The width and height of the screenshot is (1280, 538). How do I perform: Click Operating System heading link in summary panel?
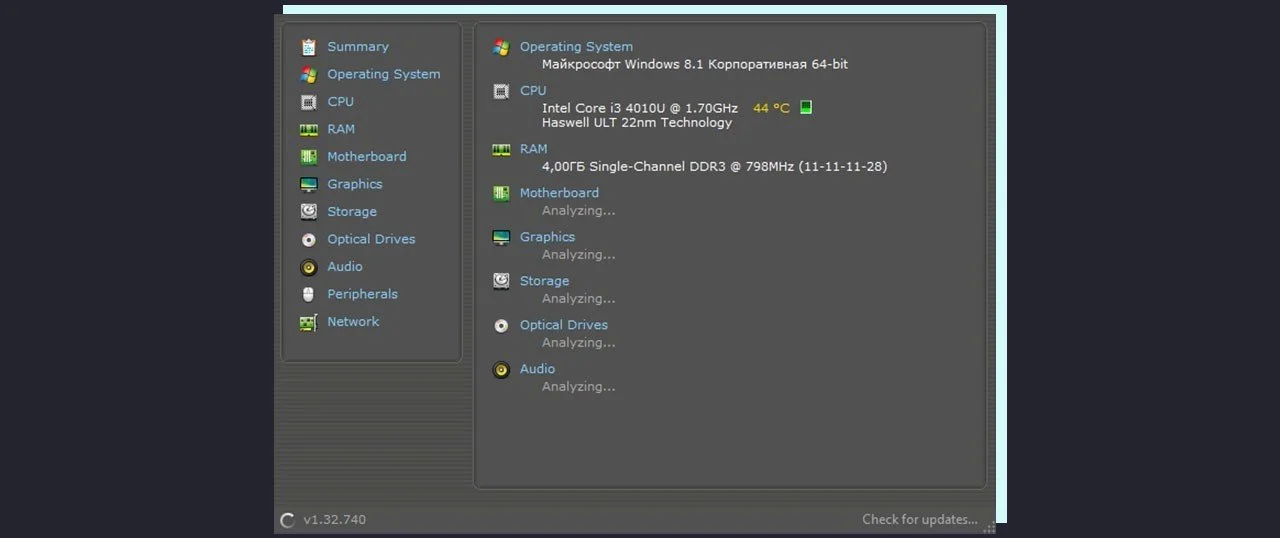point(576,47)
